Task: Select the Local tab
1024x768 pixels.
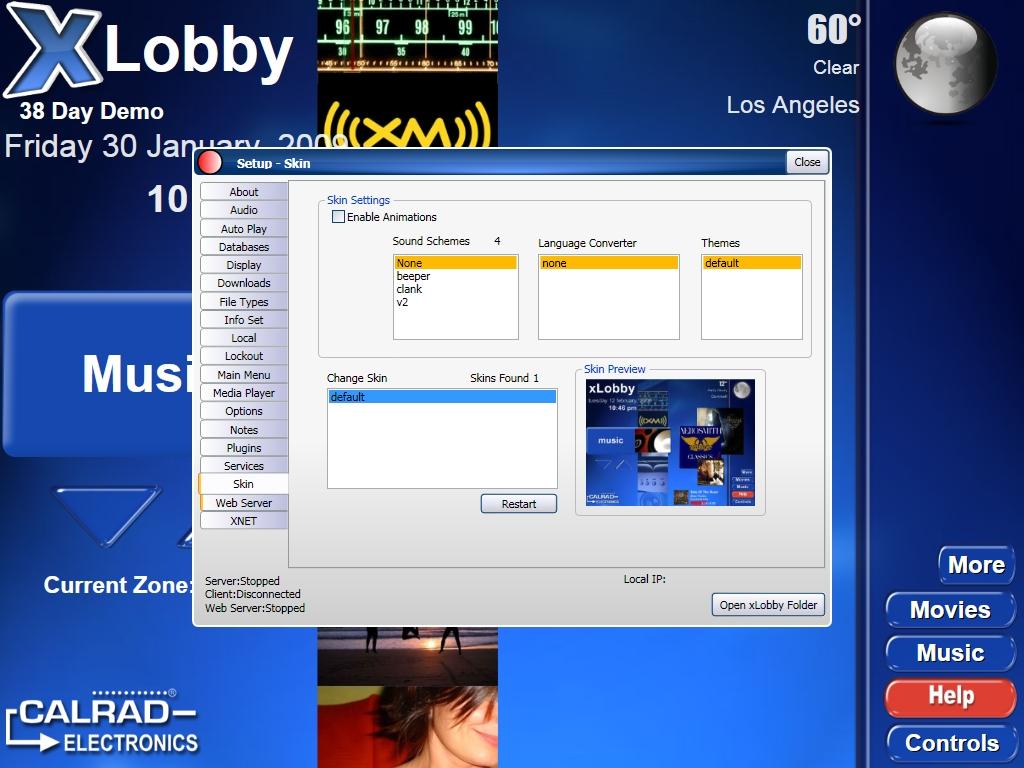Action: tap(244, 338)
